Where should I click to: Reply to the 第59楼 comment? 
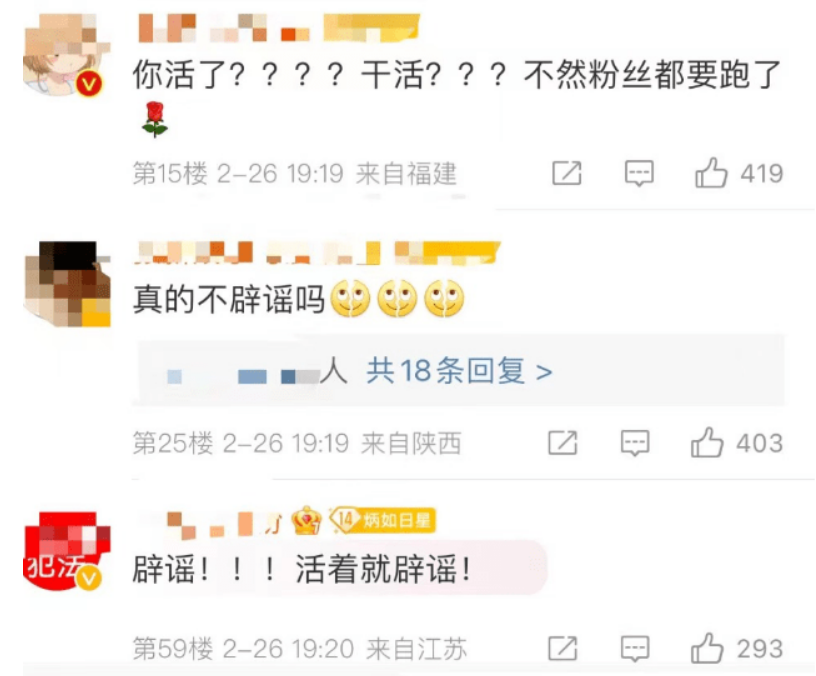635,648
